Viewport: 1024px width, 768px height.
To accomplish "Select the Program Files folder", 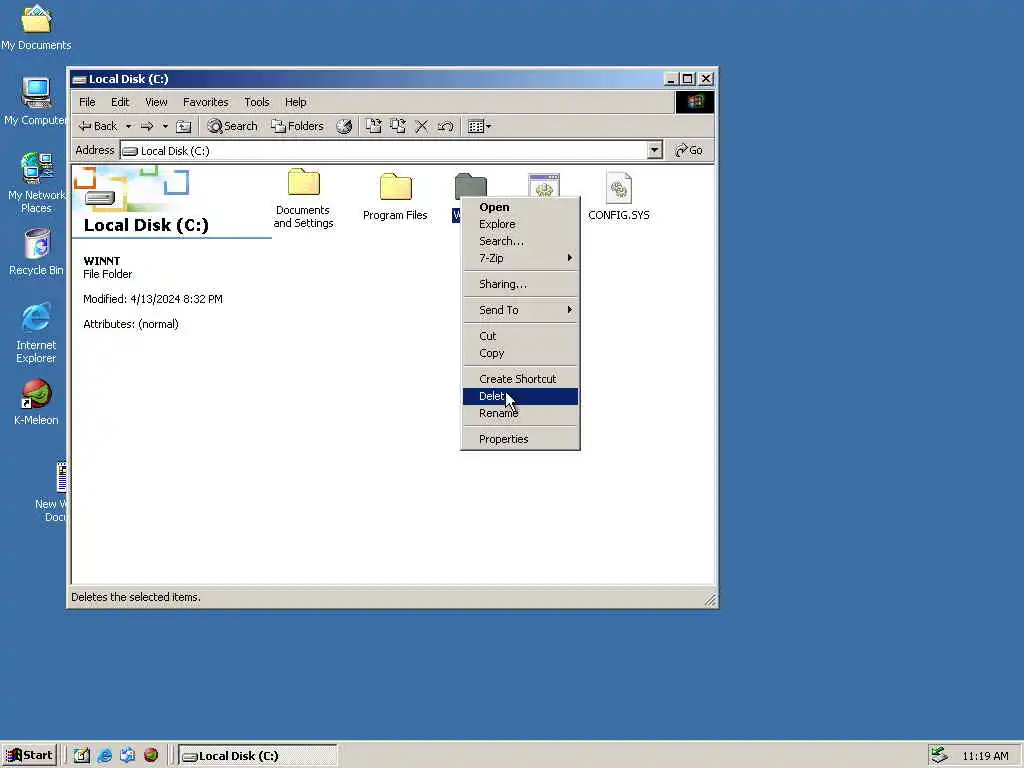I will 395,196.
